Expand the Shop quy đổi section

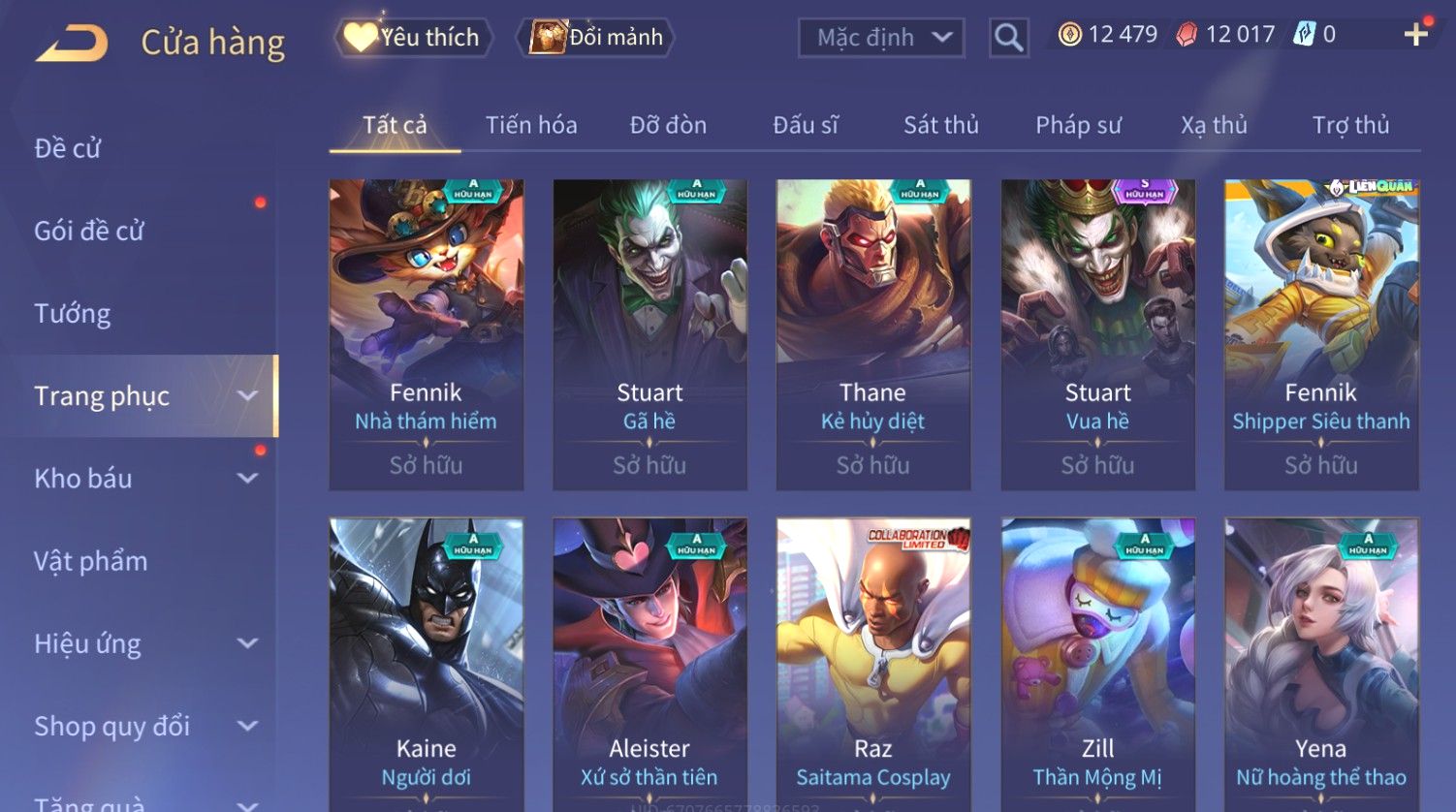coord(248,726)
